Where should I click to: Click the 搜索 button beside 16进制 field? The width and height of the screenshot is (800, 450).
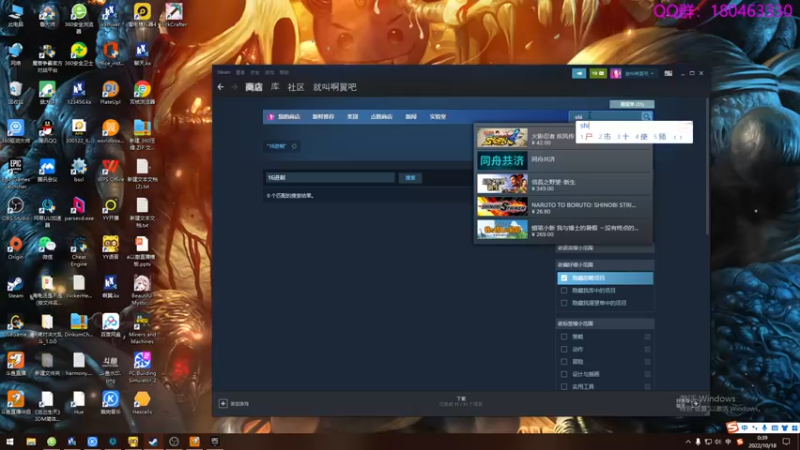tap(410, 178)
